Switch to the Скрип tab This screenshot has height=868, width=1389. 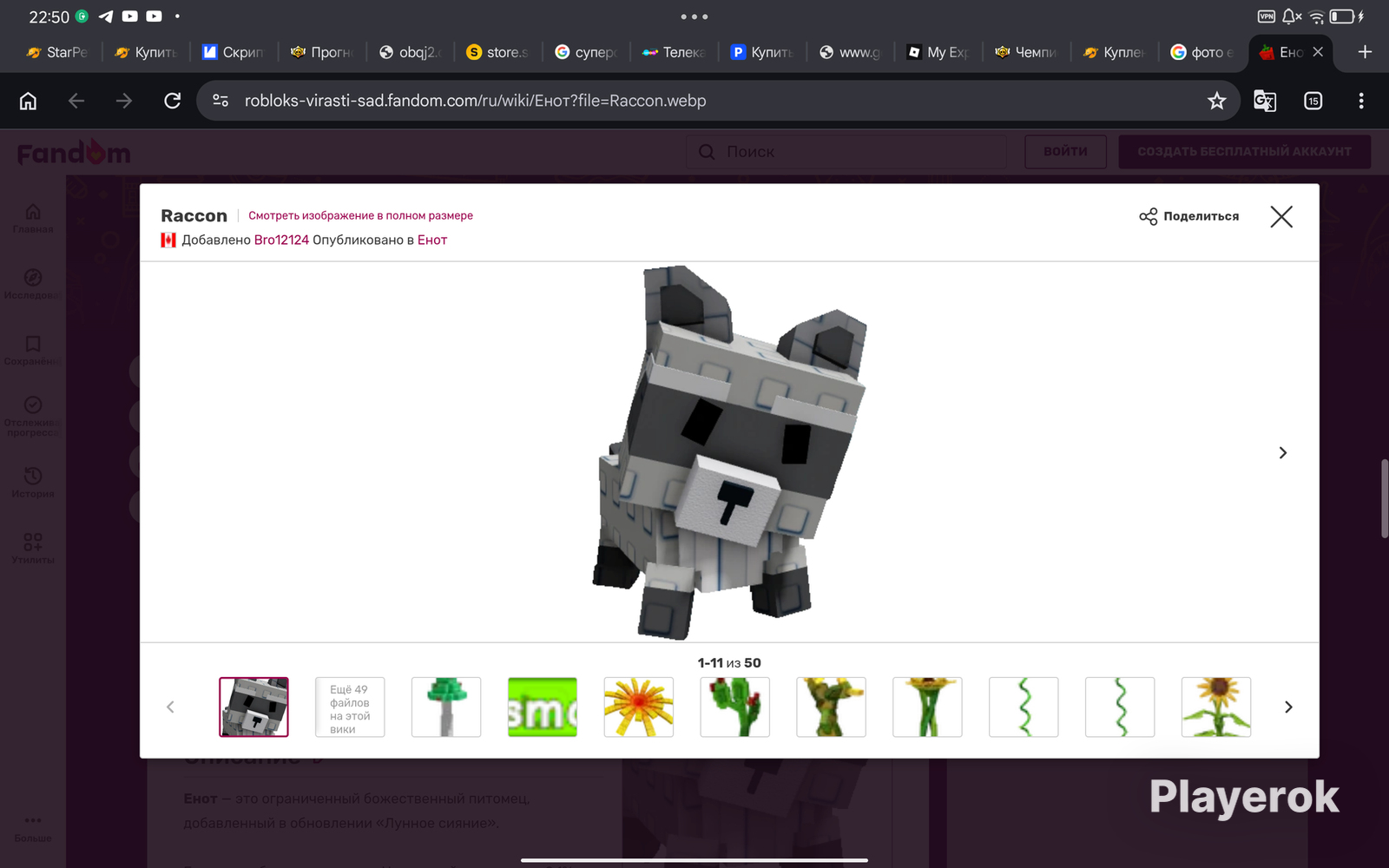pos(233,52)
